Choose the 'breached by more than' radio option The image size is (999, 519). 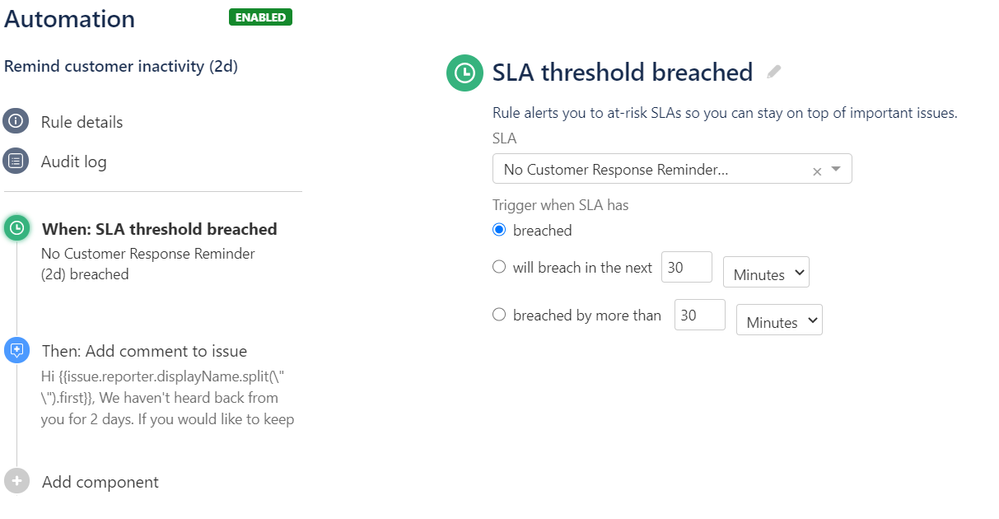[499, 315]
